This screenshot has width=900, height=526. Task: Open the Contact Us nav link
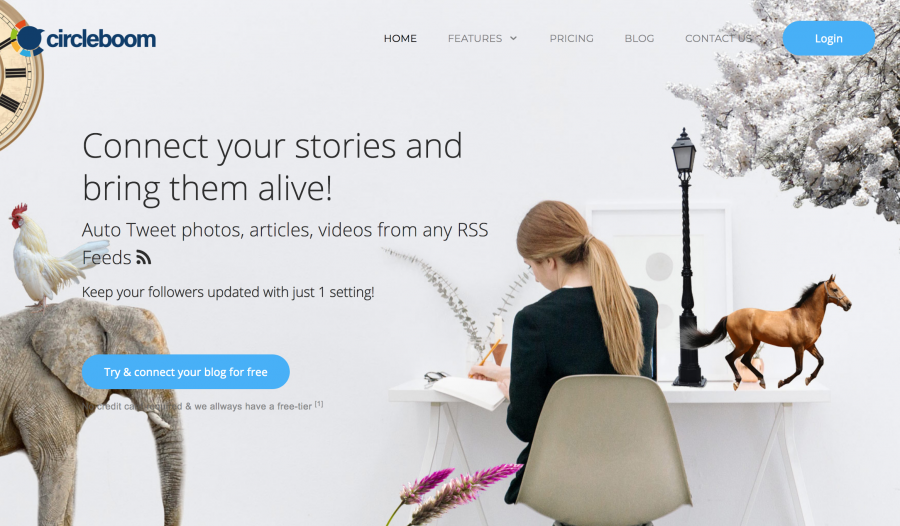pos(718,38)
